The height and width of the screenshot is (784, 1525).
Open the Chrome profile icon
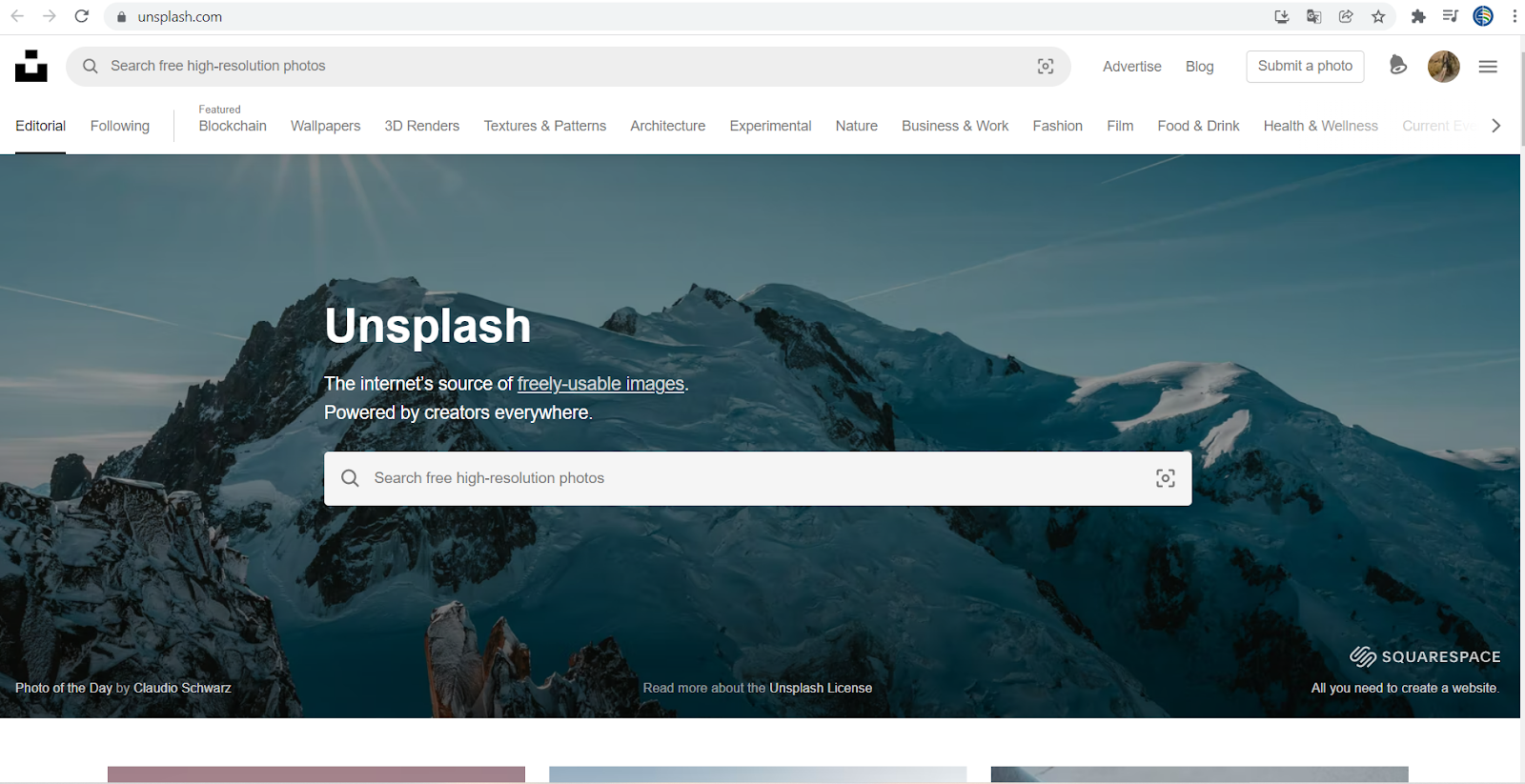pyautogui.click(x=1483, y=16)
